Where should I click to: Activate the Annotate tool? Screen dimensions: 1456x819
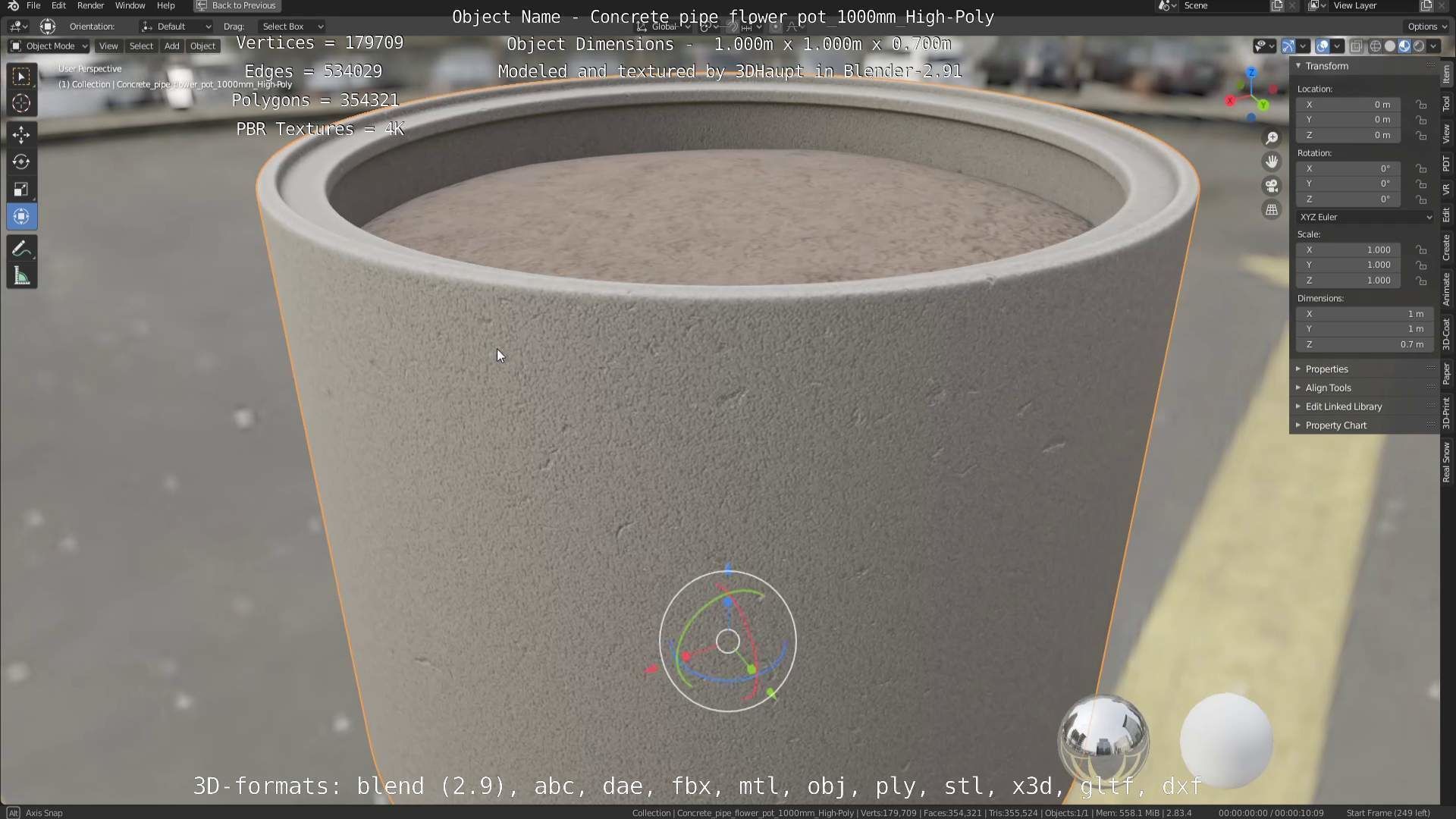point(21,249)
